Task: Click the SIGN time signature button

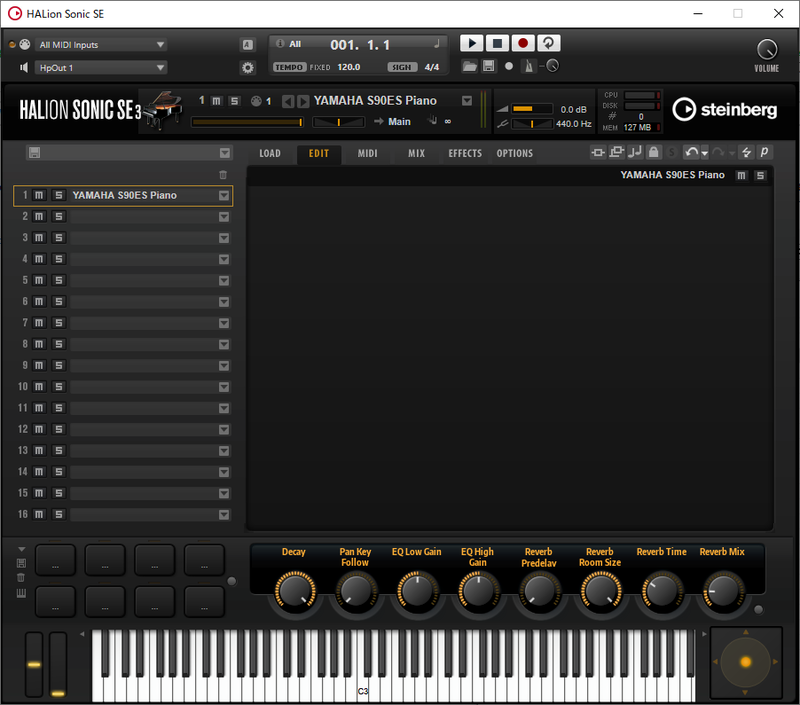Action: pyautogui.click(x=402, y=67)
